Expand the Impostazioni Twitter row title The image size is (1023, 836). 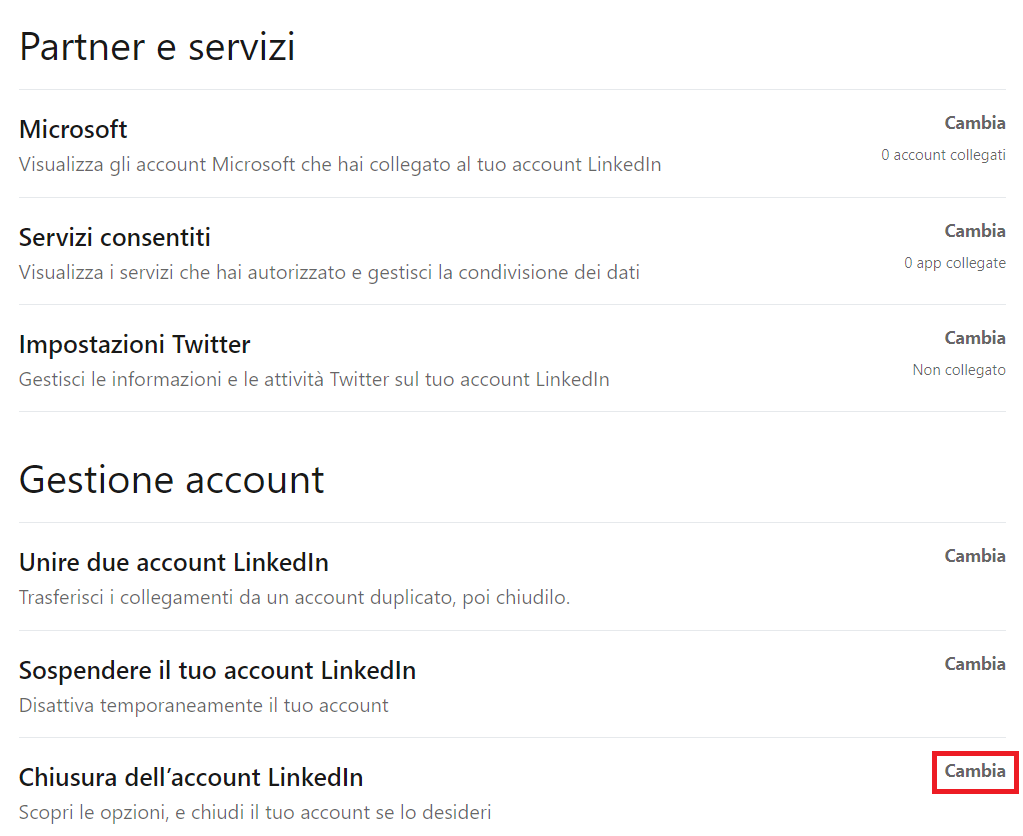click(134, 345)
